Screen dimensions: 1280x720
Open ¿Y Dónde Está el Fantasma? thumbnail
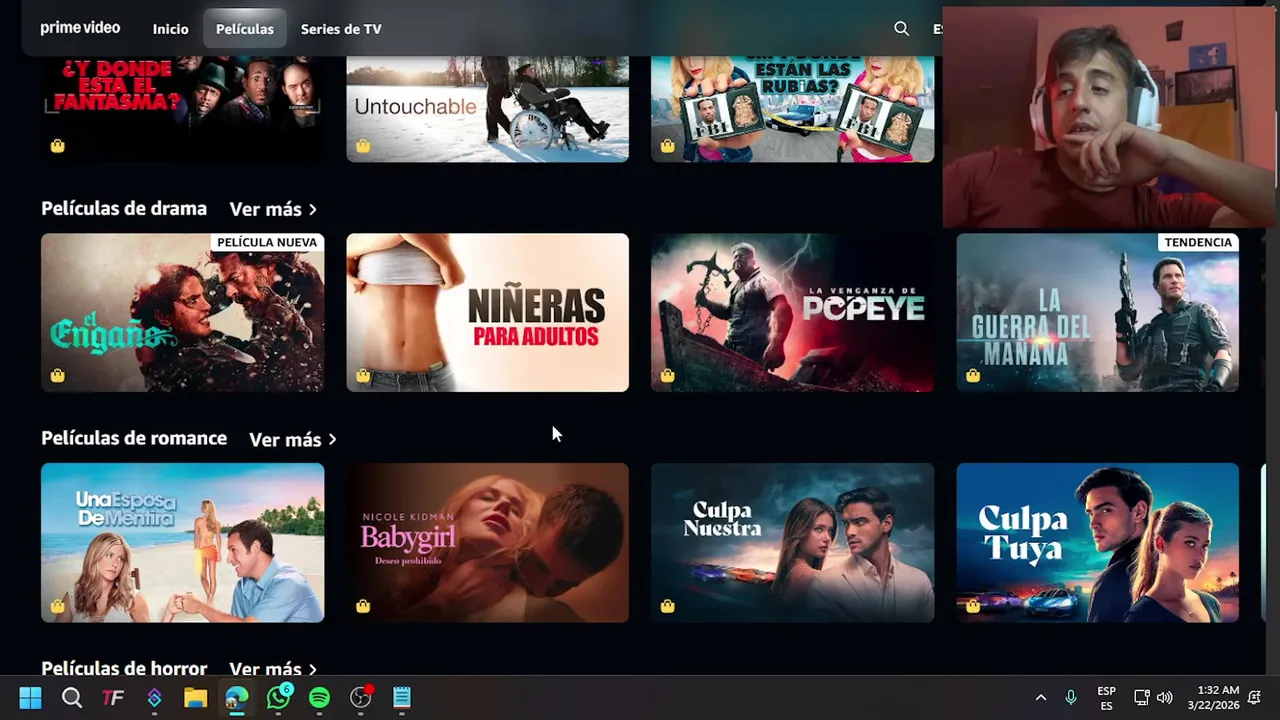tap(182, 109)
